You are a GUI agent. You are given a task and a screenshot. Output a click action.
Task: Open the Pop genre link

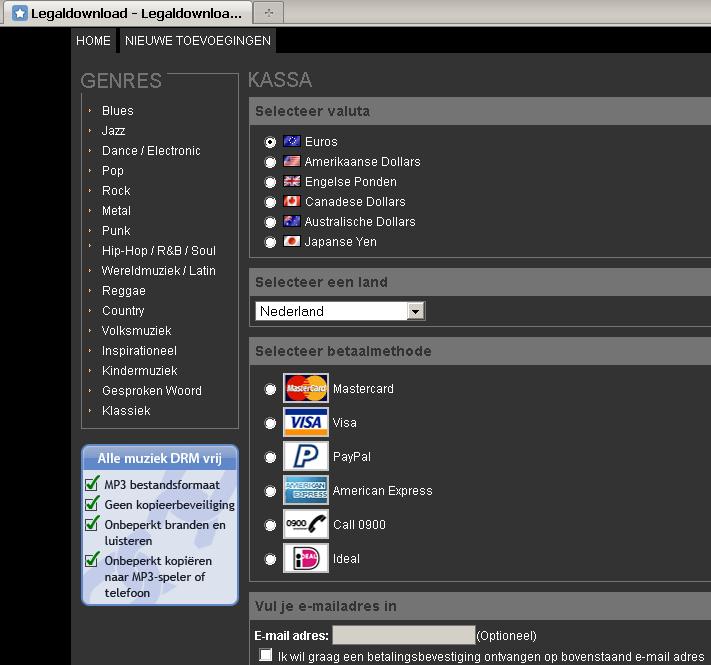pos(112,170)
